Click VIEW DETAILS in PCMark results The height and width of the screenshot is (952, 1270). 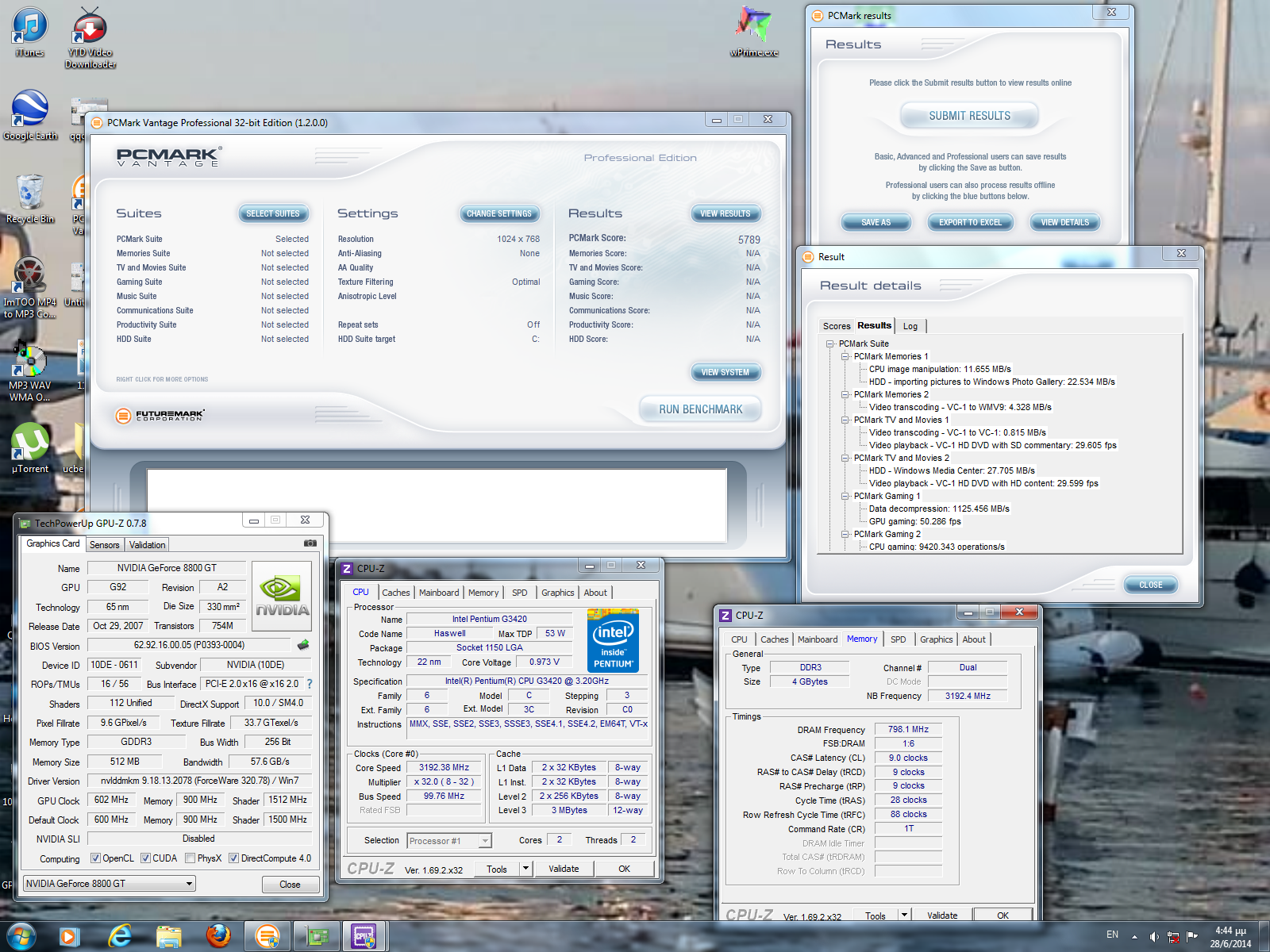(1065, 222)
